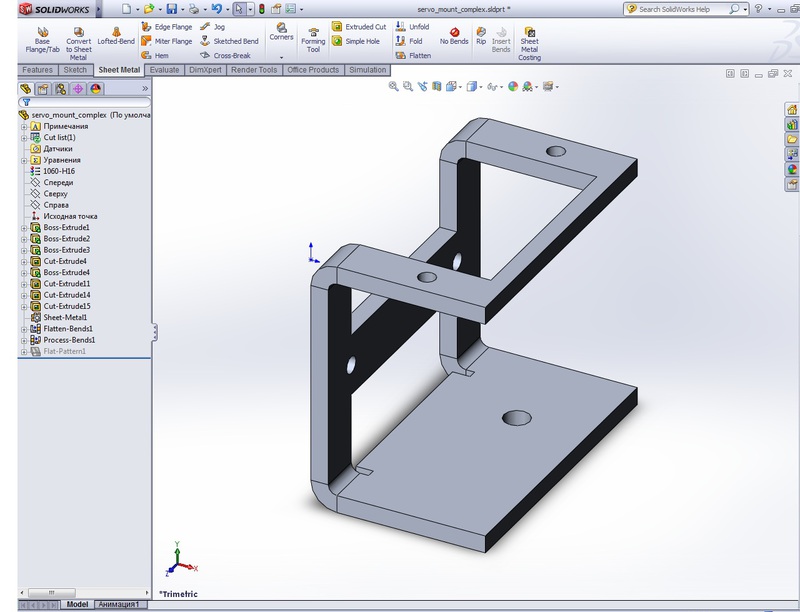
Task: Open the Forming Tool command
Action: click(x=313, y=40)
